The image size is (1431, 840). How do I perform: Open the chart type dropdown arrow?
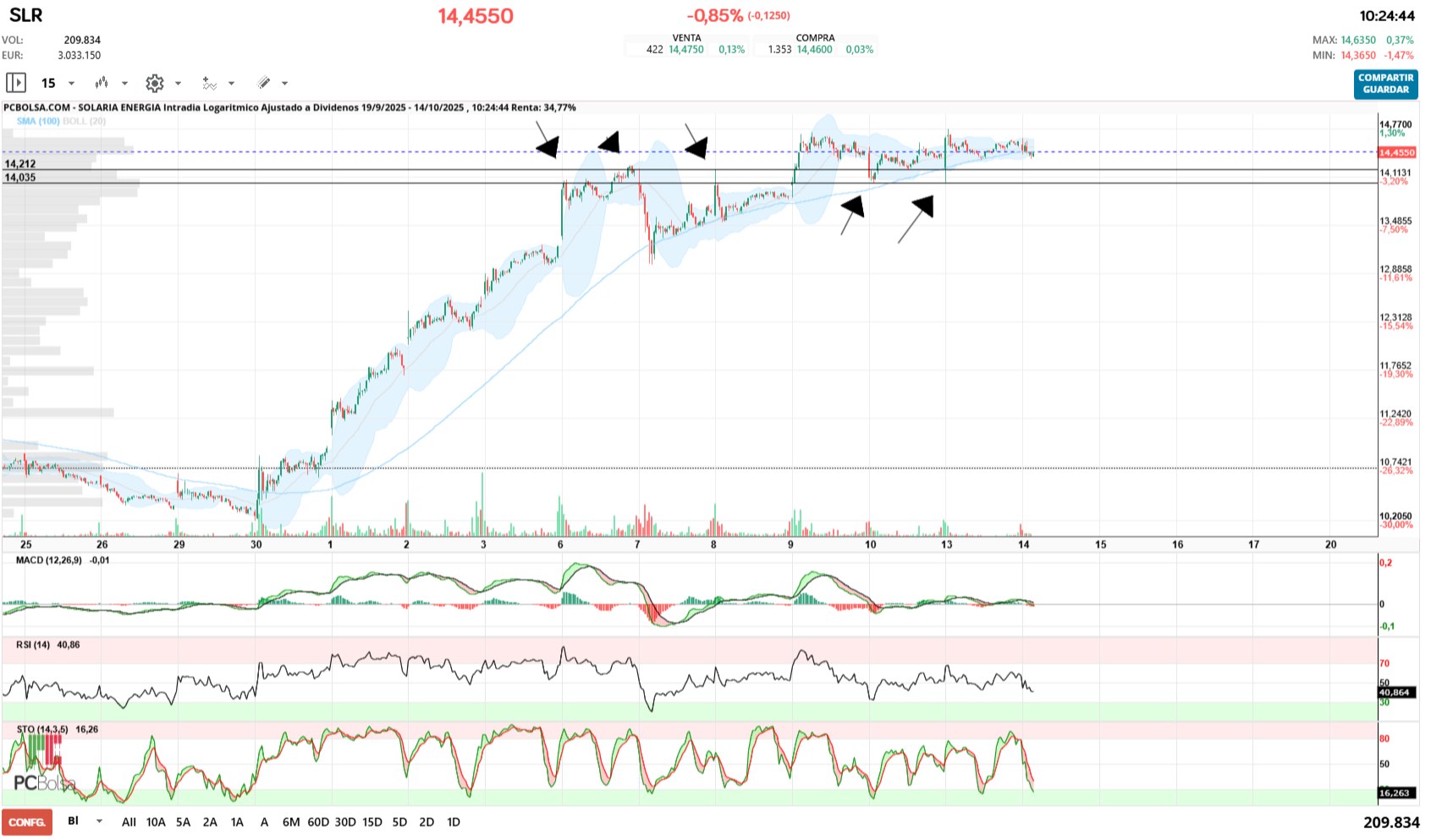click(x=124, y=83)
